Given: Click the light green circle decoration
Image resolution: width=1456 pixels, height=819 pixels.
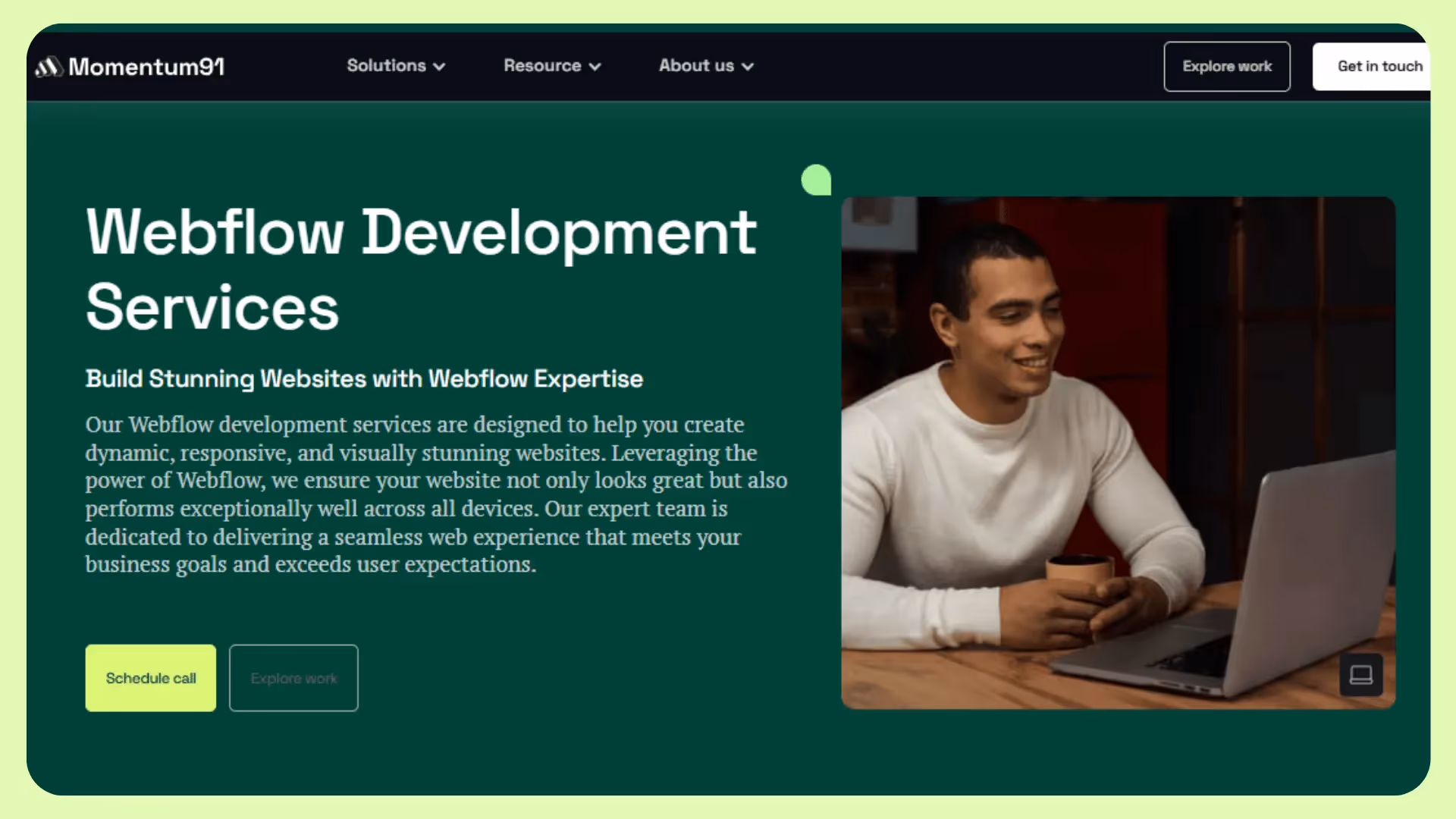Looking at the screenshot, I should click(816, 180).
